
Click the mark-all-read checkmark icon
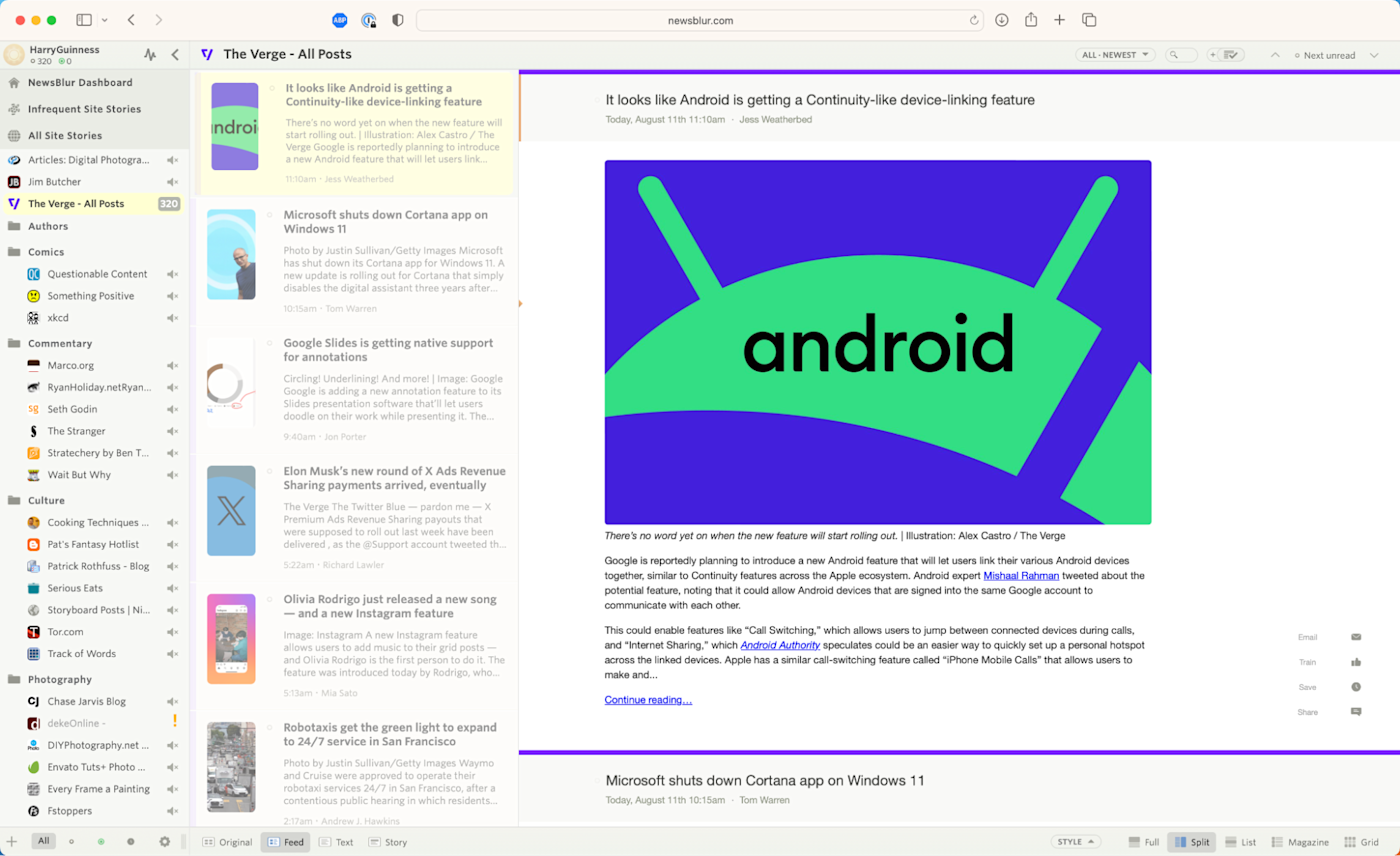(1233, 55)
